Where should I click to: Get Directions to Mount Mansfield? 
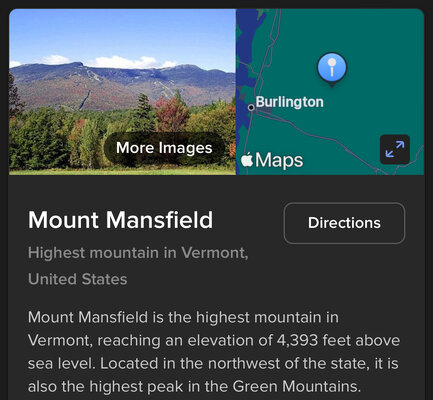[344, 223]
